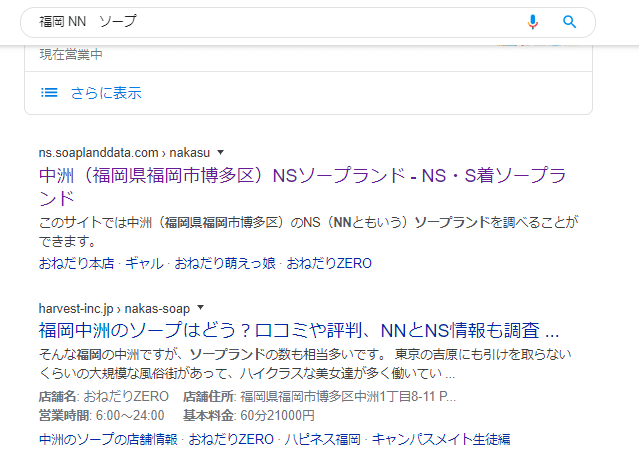
Task: Open おねだりZERO sitelink under harvest-inc result
Action: point(231,439)
